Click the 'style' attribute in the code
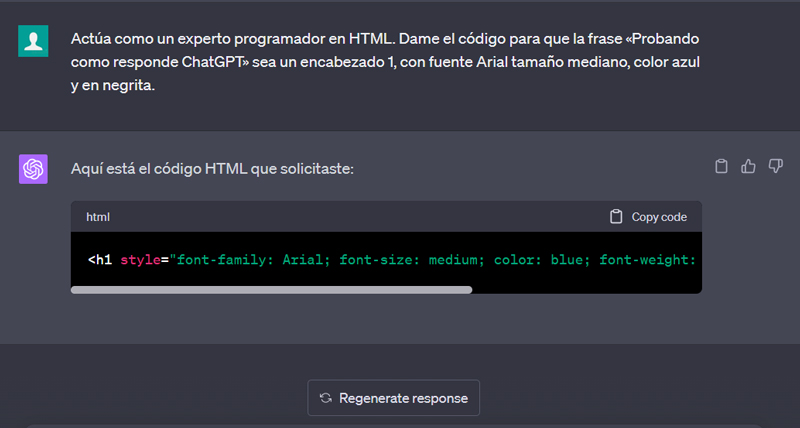The image size is (800, 428). click(140, 260)
